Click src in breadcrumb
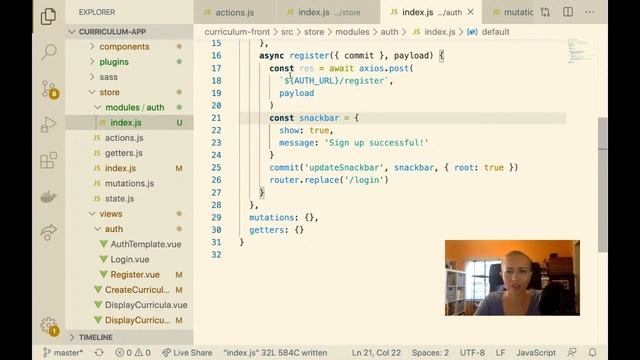 tap(287, 32)
